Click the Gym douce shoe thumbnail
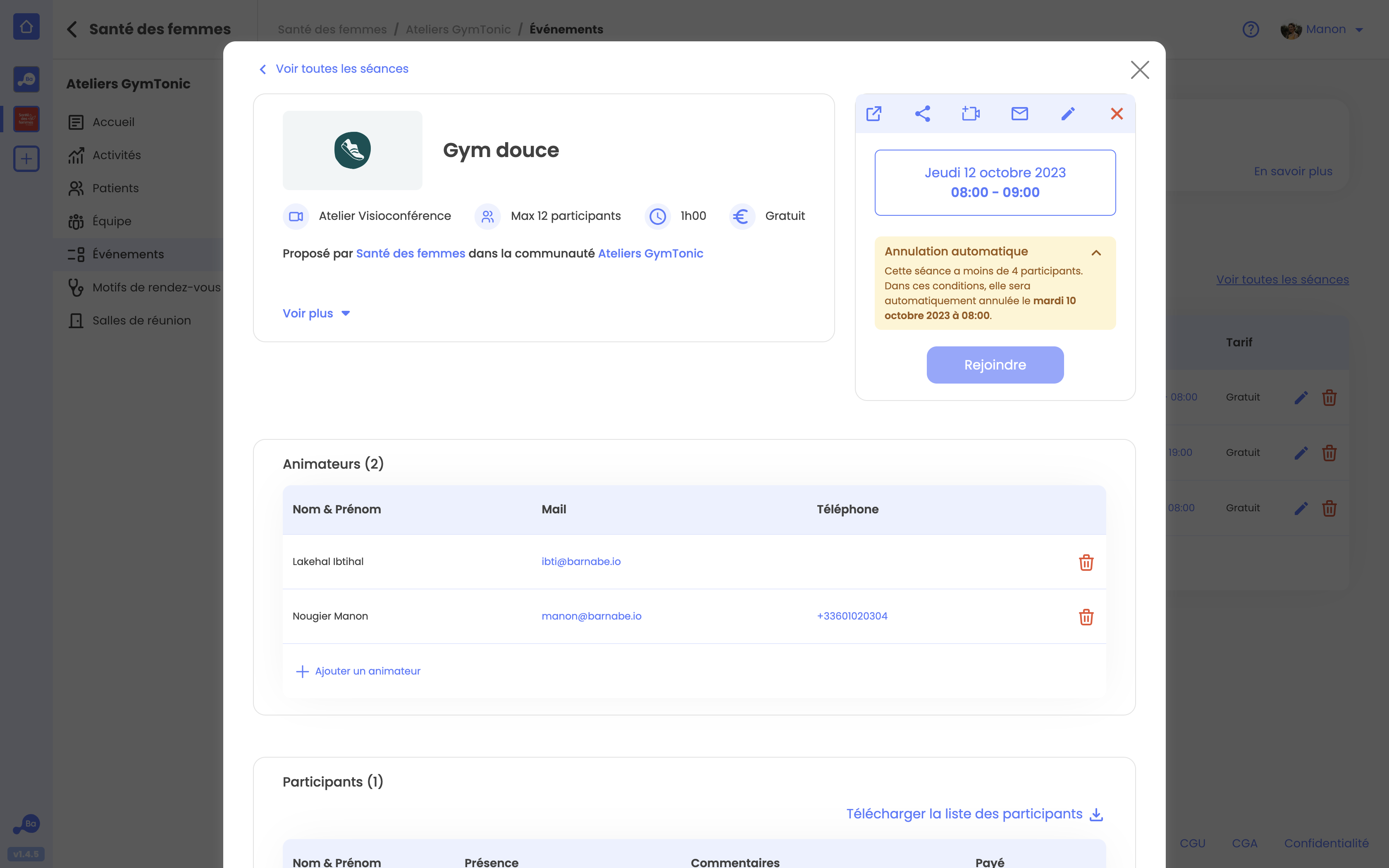 (352, 150)
